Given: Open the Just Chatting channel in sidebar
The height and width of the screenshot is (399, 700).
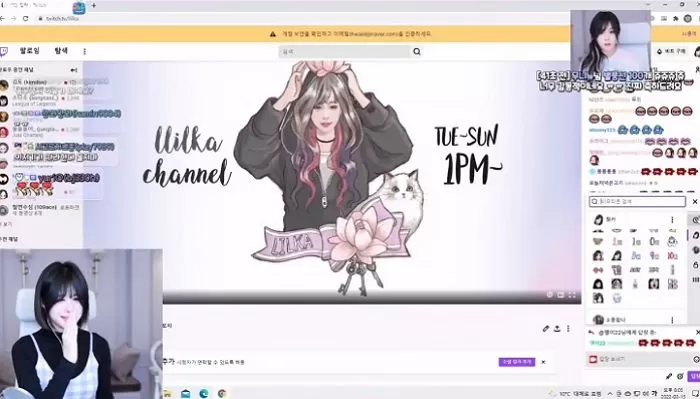Looking at the screenshot, I should pyautogui.click(x=41, y=132).
